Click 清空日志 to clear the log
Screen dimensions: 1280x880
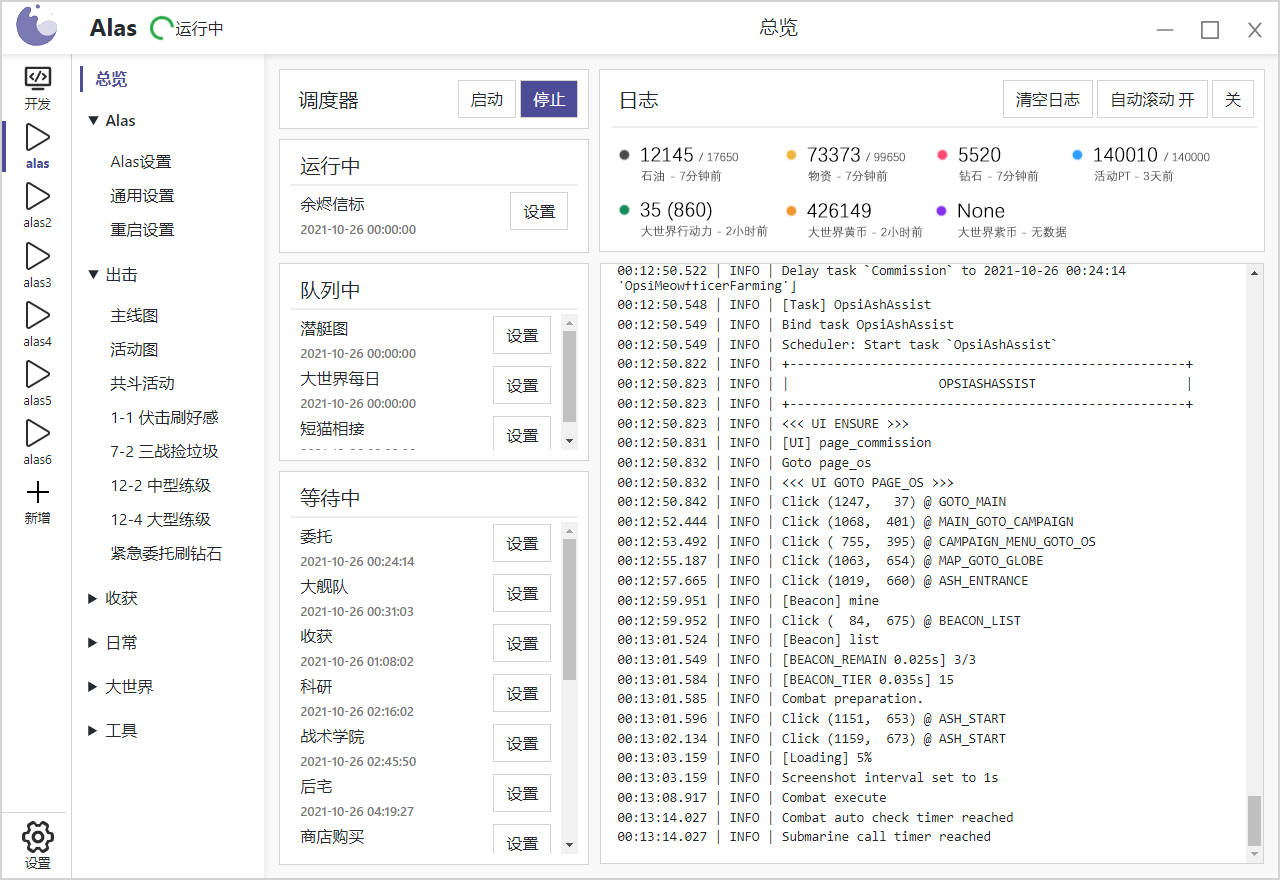1048,98
